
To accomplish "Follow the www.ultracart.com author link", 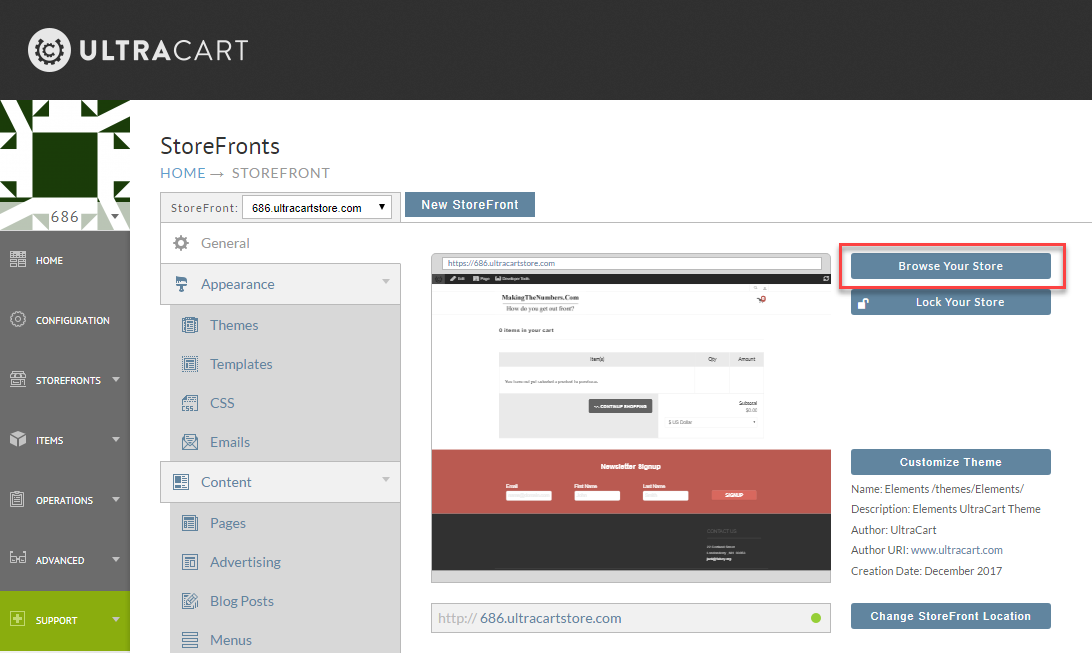I will (957, 550).
